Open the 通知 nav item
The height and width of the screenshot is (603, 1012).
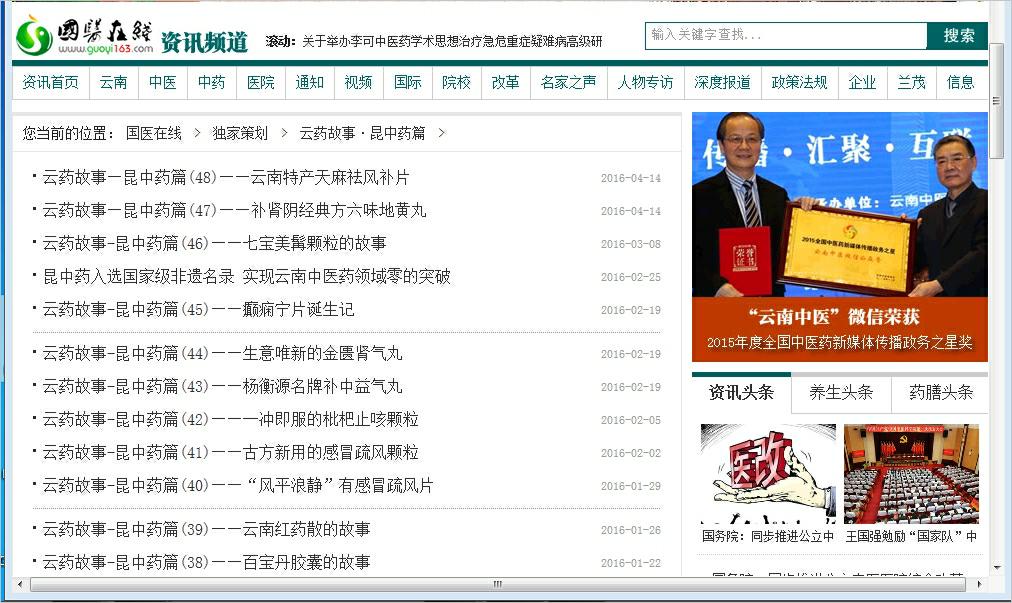coord(310,83)
